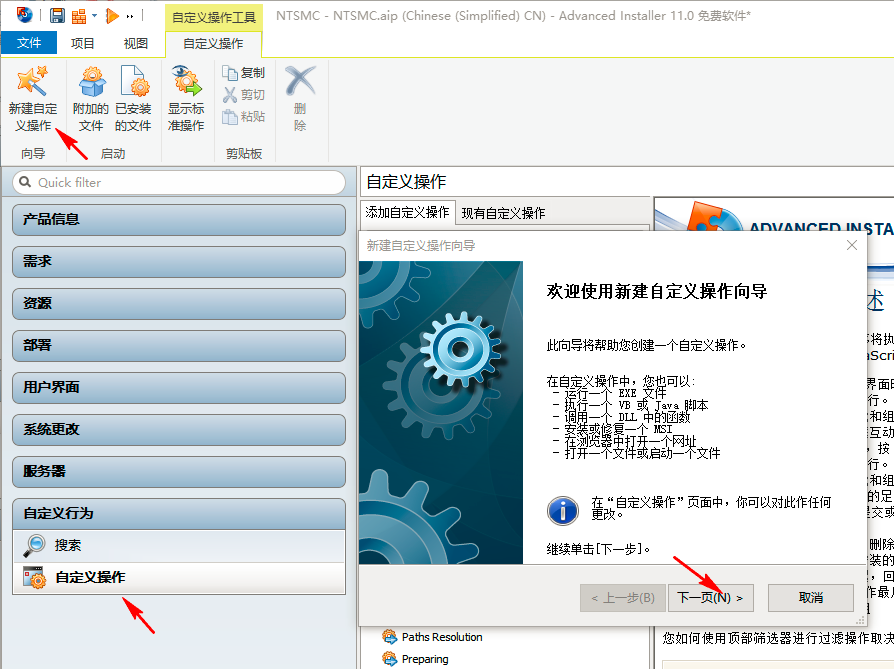Image resolution: width=894 pixels, height=669 pixels.
Task: Click 取消 to dismiss the wizard
Action: point(810,597)
